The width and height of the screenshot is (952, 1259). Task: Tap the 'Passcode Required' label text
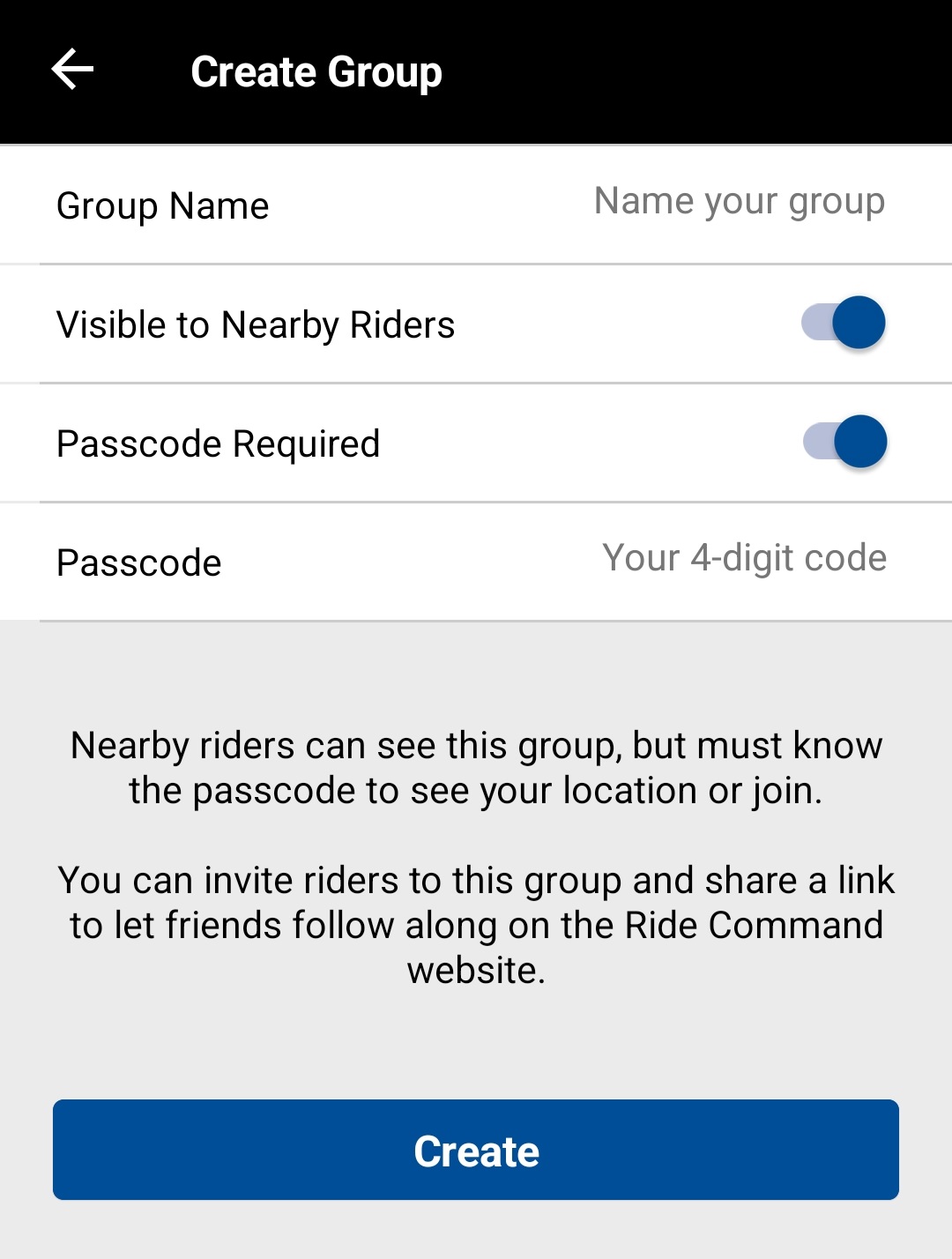click(x=219, y=444)
